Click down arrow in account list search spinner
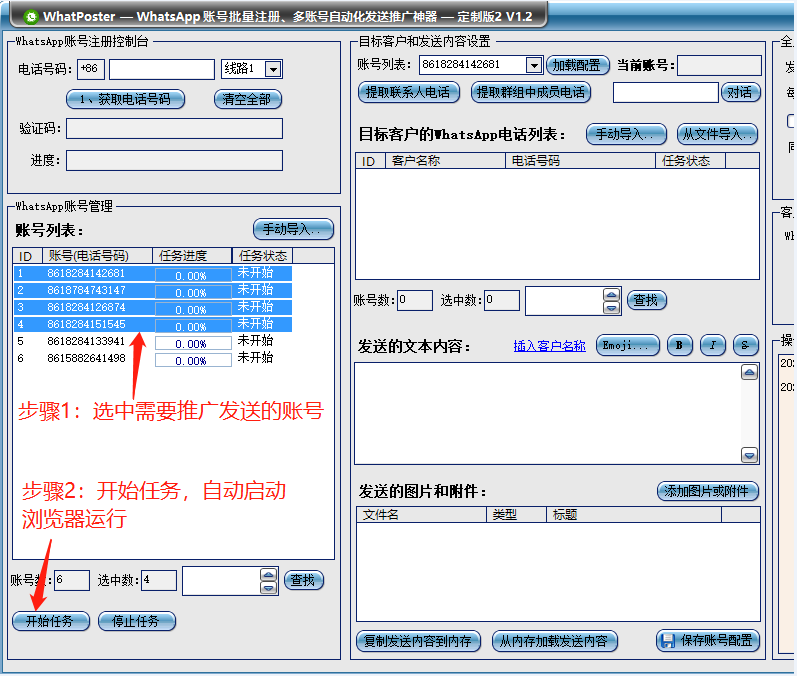797x676 pixels. 268,588
